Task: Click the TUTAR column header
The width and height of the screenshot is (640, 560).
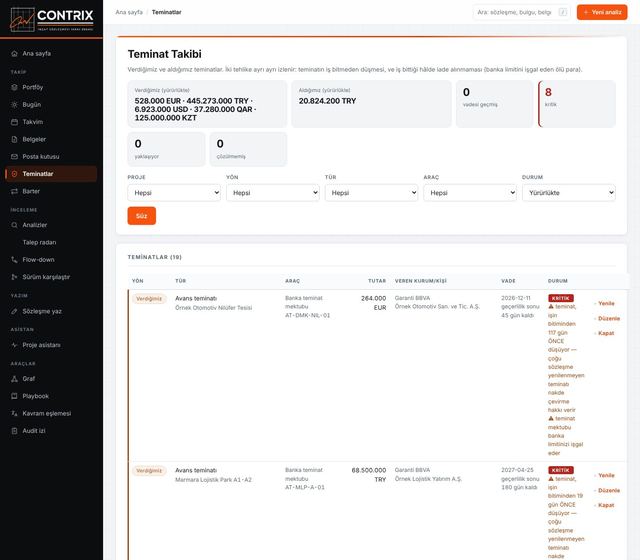Action: tap(377, 281)
